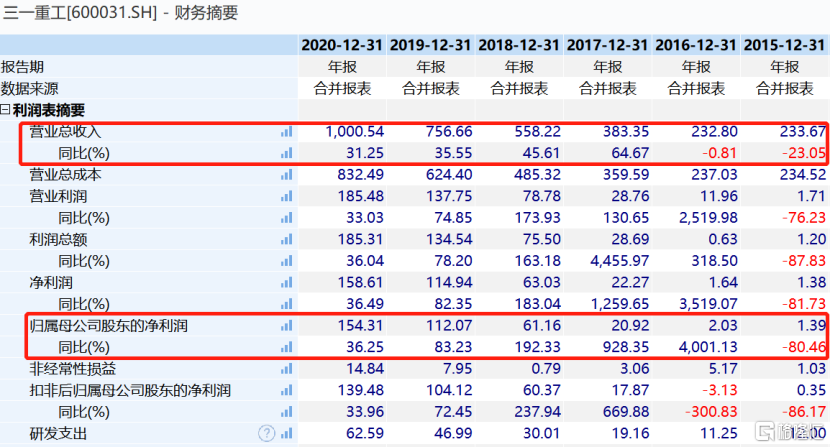The image size is (830, 448).
Task: Open chart icon for 归属母公司股东的净利润 同比(%) row
Action: point(286,347)
